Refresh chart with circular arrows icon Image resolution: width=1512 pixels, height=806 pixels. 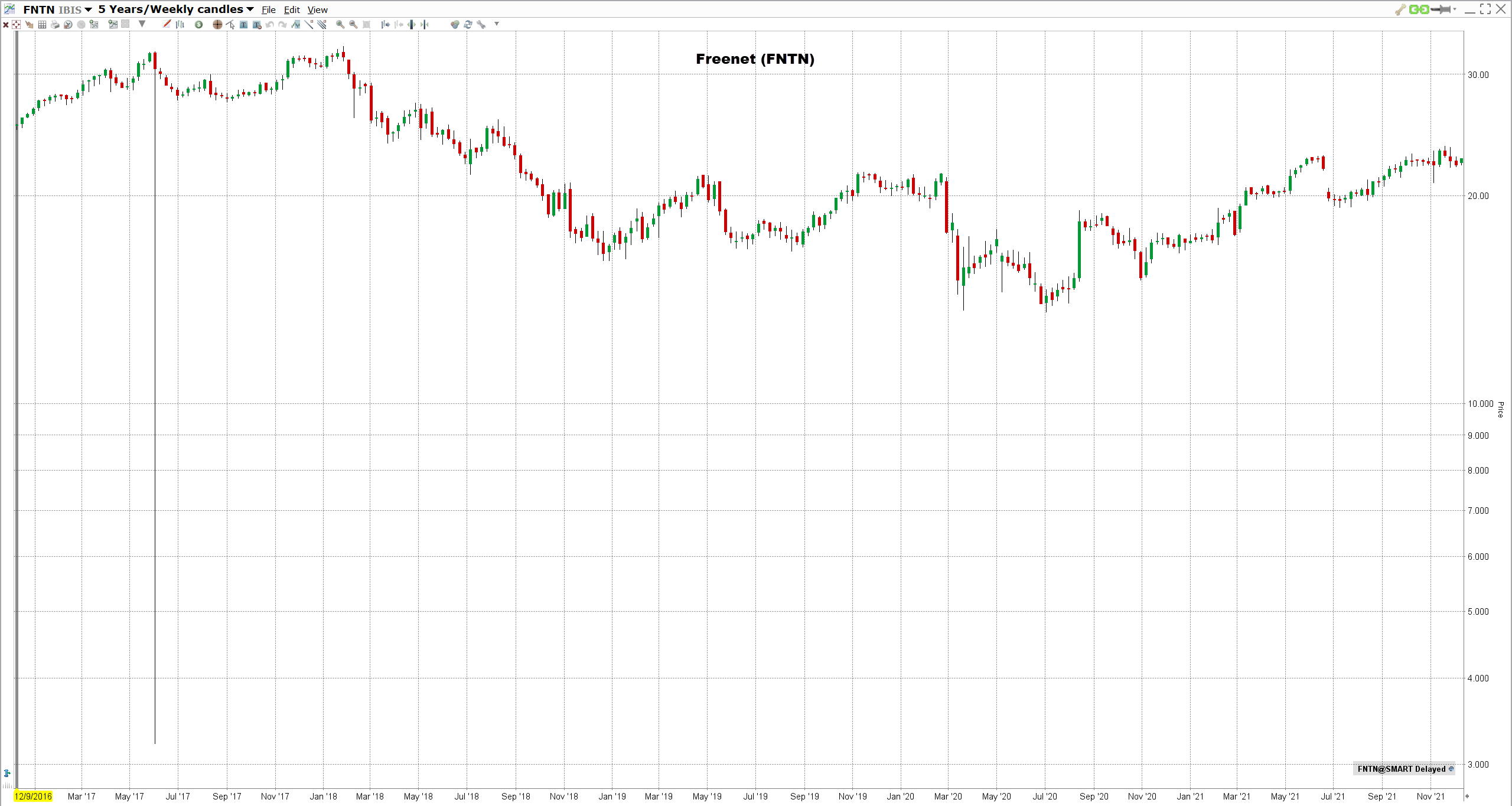[x=468, y=24]
